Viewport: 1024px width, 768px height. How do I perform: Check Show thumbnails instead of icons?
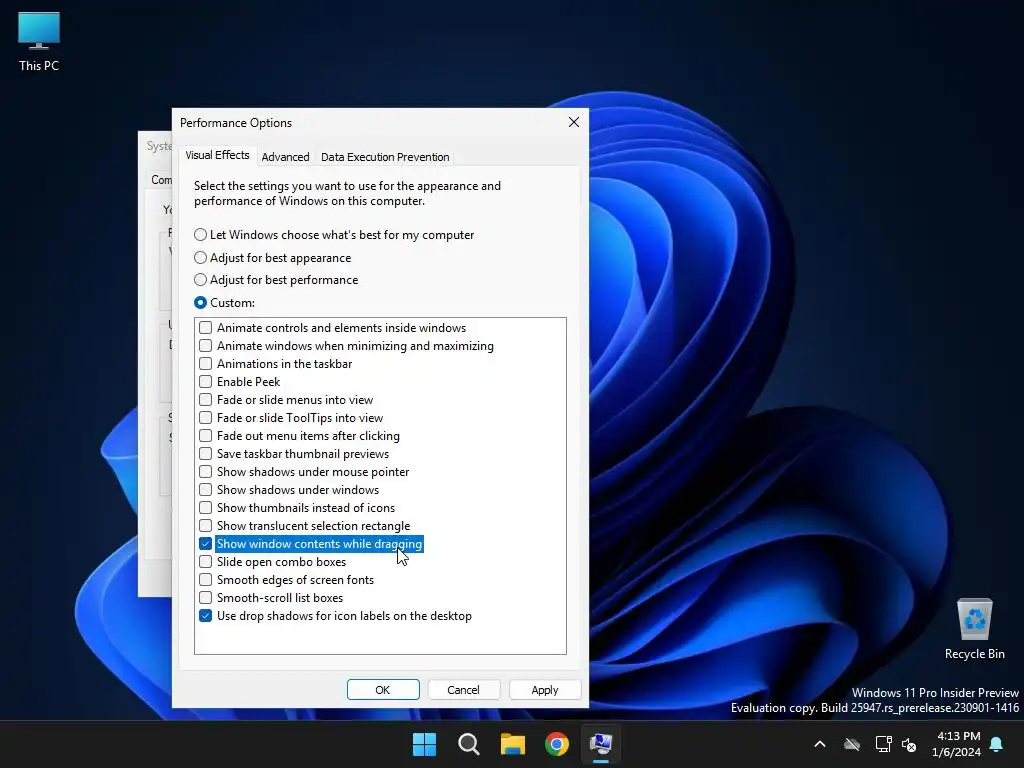pyautogui.click(x=205, y=507)
